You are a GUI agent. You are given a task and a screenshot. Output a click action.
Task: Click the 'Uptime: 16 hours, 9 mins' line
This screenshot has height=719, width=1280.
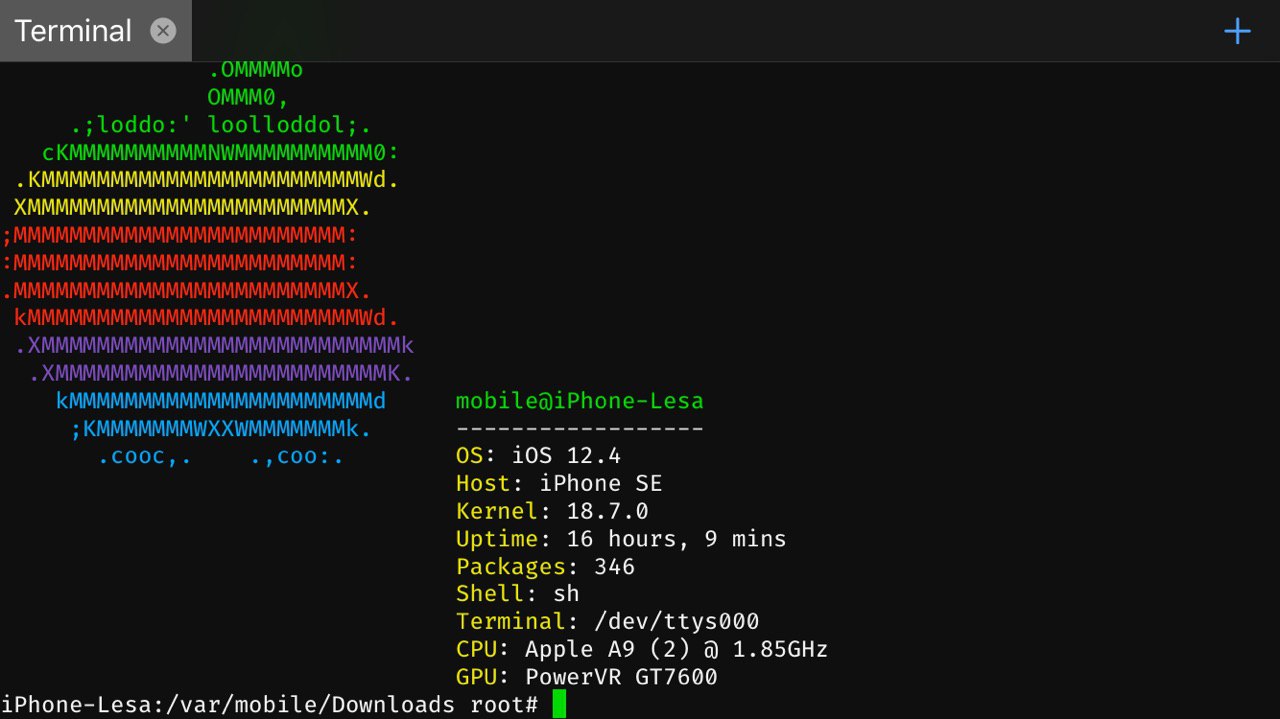[x=621, y=539]
